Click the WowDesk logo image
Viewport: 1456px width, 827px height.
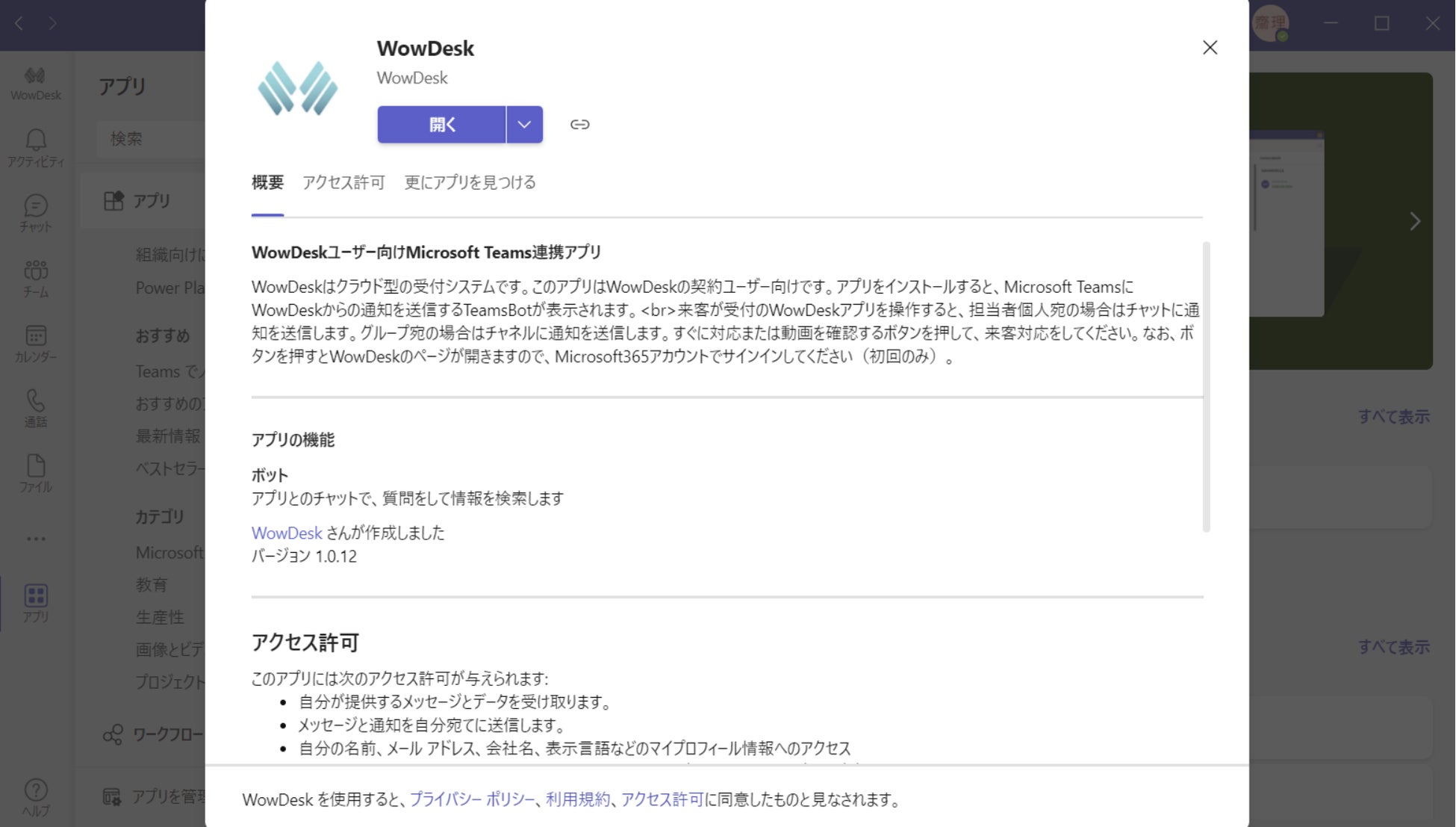pos(298,89)
